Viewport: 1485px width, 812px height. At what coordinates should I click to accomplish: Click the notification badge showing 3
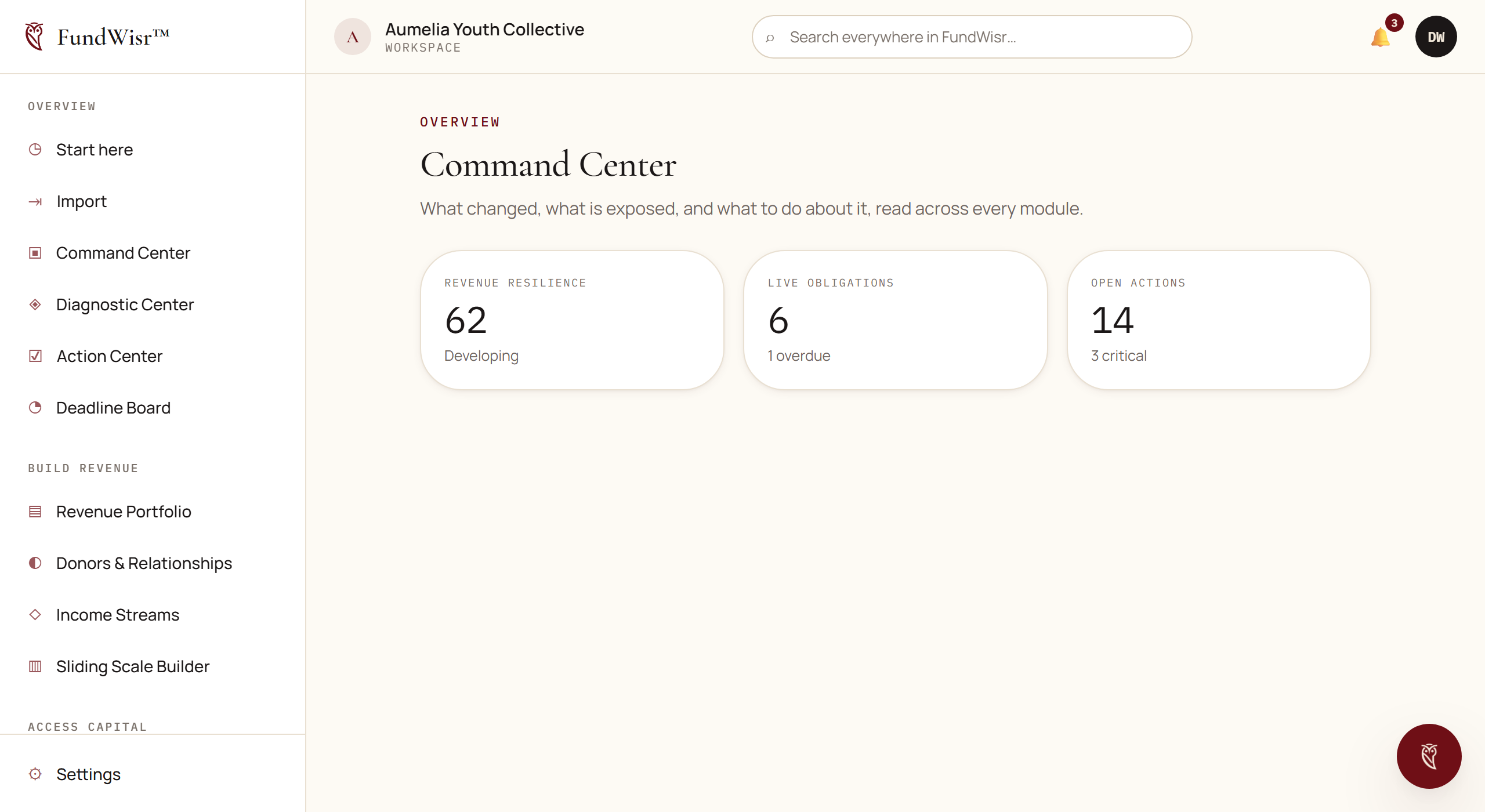(x=1394, y=23)
